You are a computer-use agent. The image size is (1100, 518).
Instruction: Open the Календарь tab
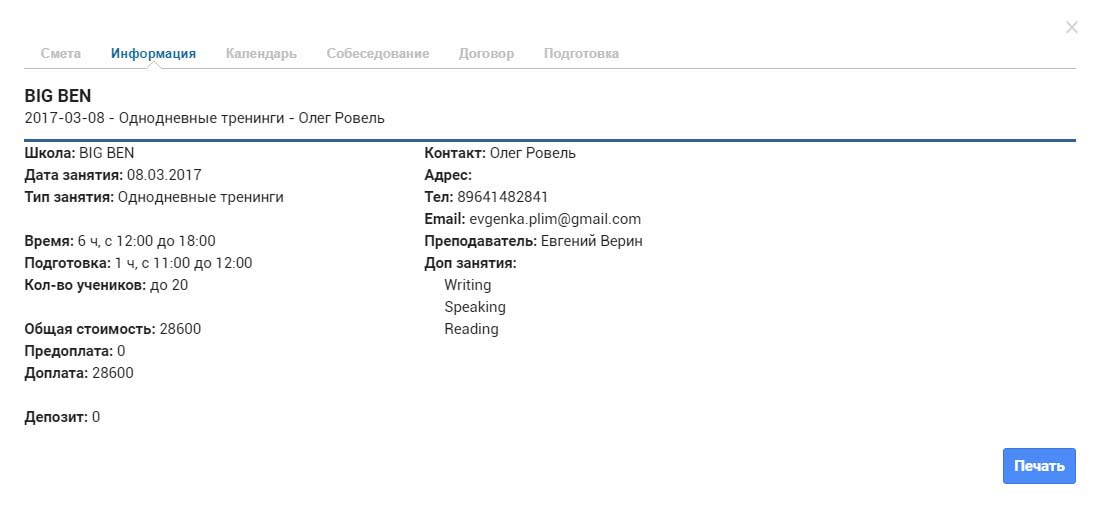(x=261, y=53)
